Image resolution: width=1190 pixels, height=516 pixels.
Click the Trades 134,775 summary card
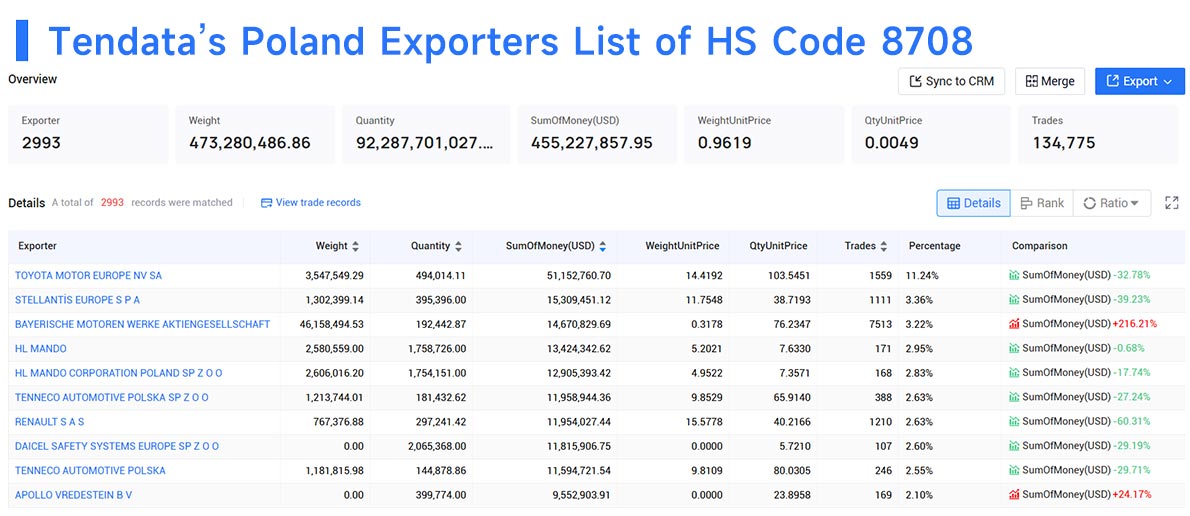(1098, 134)
